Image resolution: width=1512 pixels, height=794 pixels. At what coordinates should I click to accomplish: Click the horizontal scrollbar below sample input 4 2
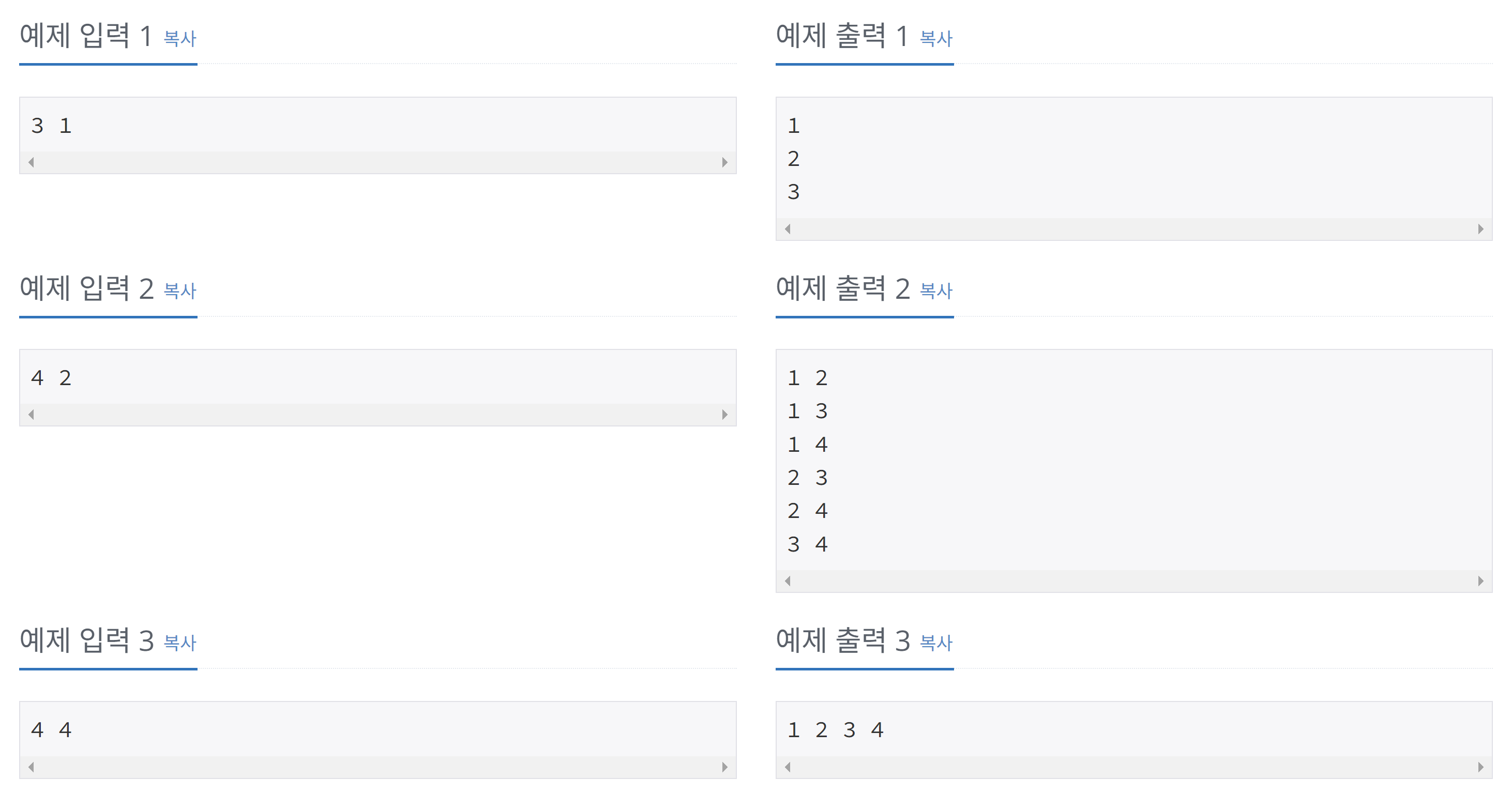click(x=379, y=414)
